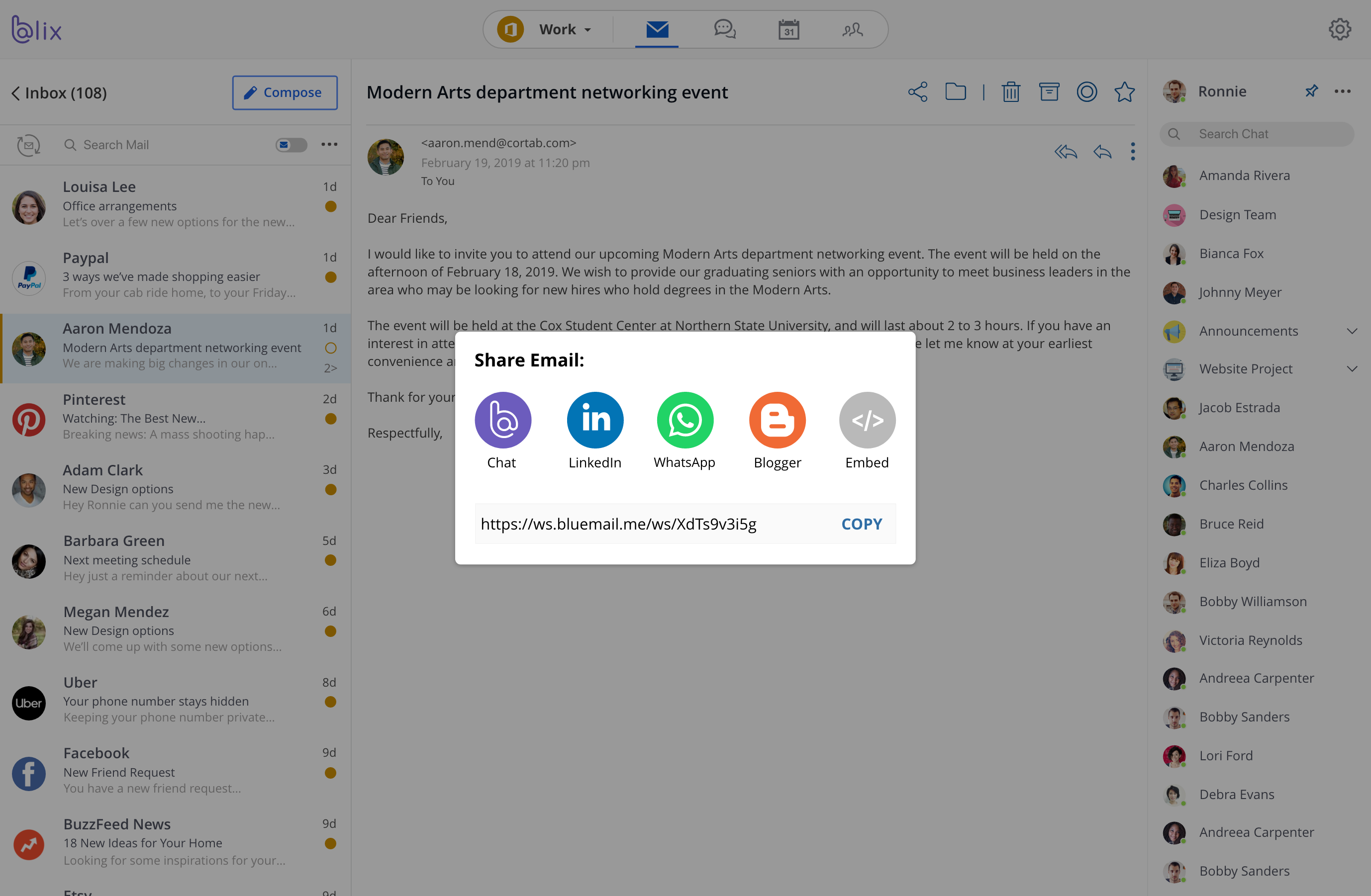
Task: Star the Modern Arts email
Action: pos(1124,92)
